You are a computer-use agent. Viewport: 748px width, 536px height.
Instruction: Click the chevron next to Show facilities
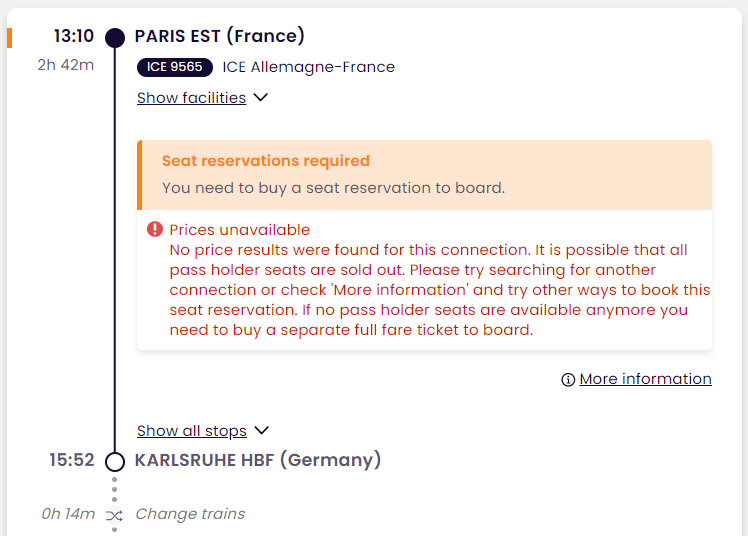(x=260, y=97)
